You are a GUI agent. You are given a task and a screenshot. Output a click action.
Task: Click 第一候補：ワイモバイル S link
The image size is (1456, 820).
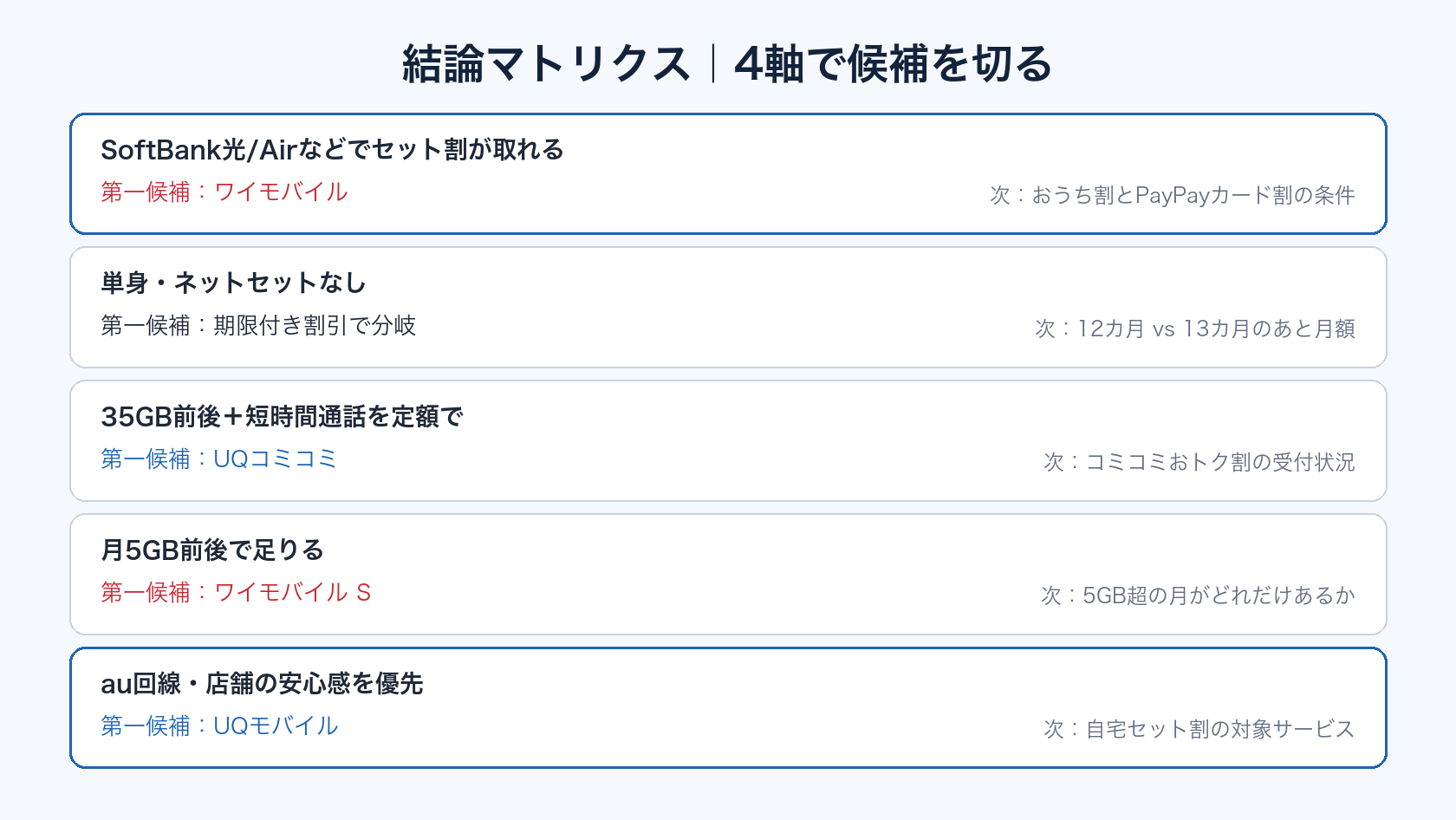(236, 592)
